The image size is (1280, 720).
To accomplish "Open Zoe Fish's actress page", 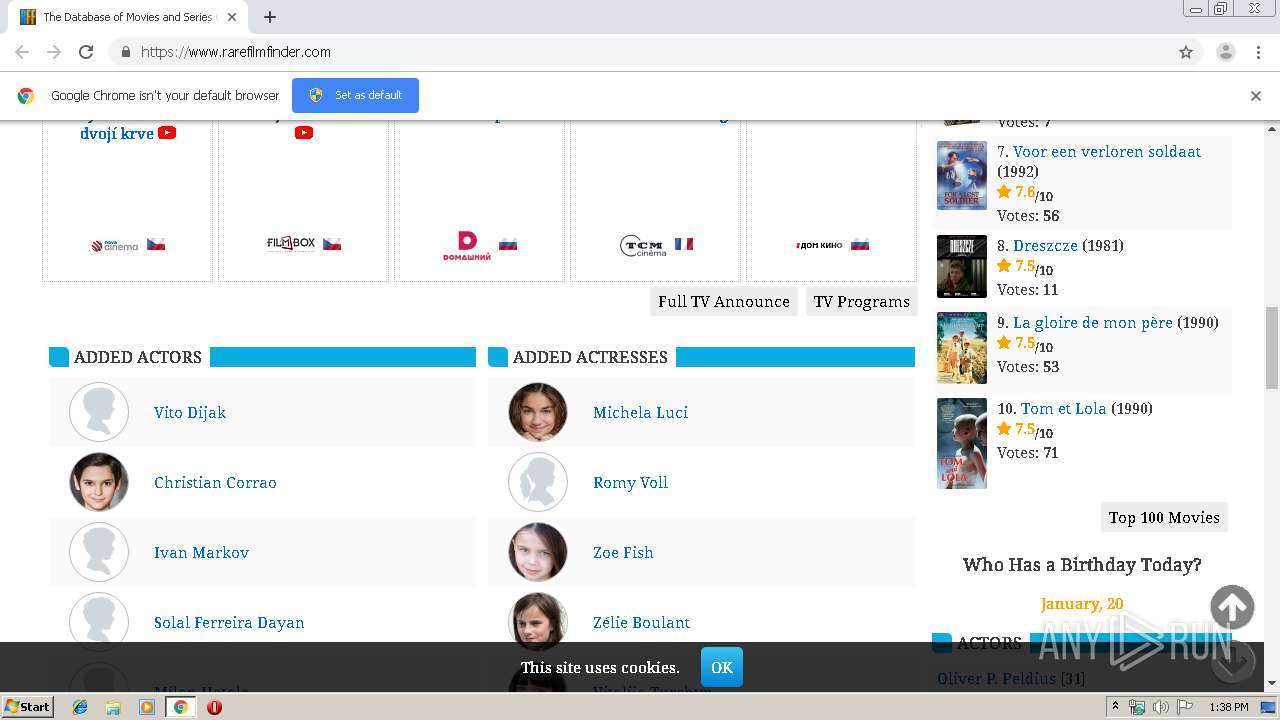I will pyautogui.click(x=623, y=552).
